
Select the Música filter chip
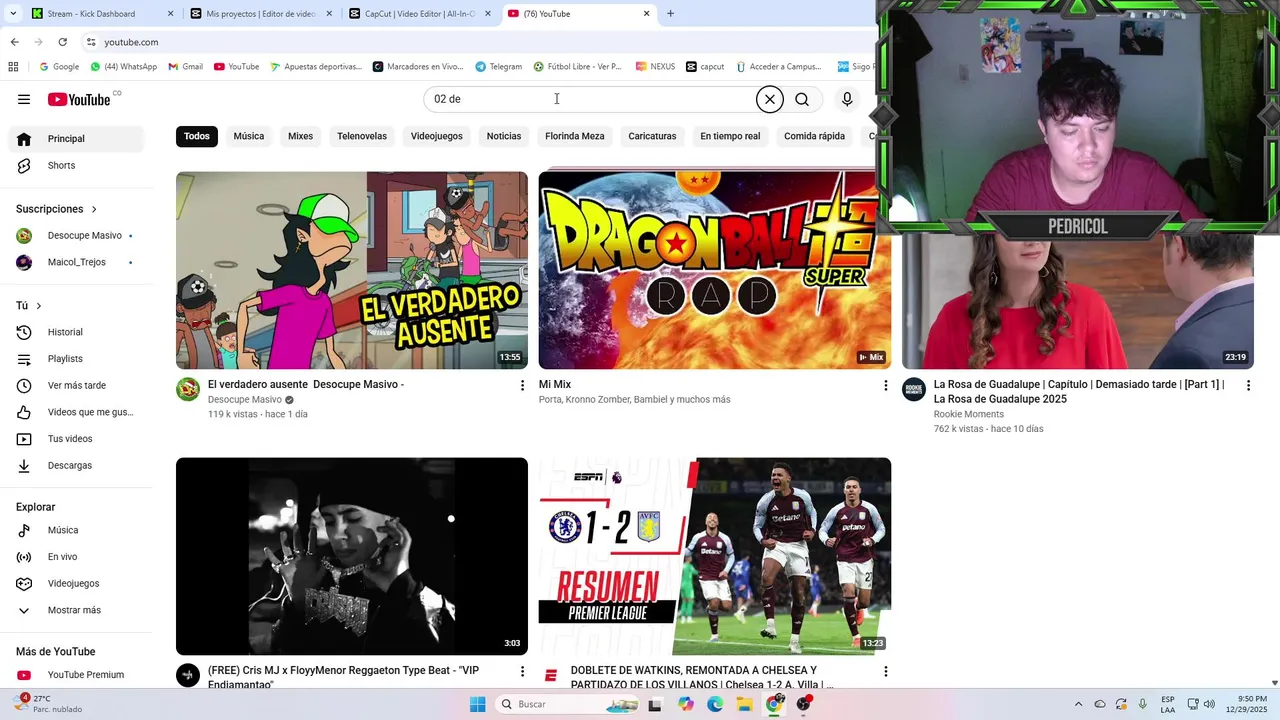pyautogui.click(x=249, y=136)
